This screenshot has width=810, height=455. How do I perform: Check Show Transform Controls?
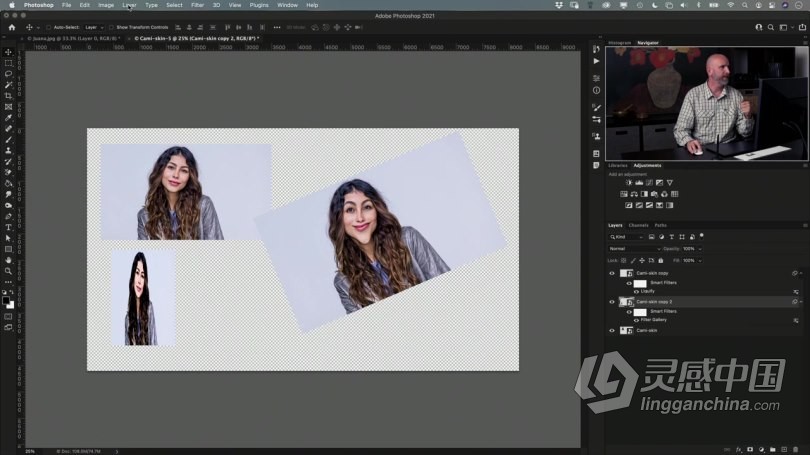(x=112, y=27)
